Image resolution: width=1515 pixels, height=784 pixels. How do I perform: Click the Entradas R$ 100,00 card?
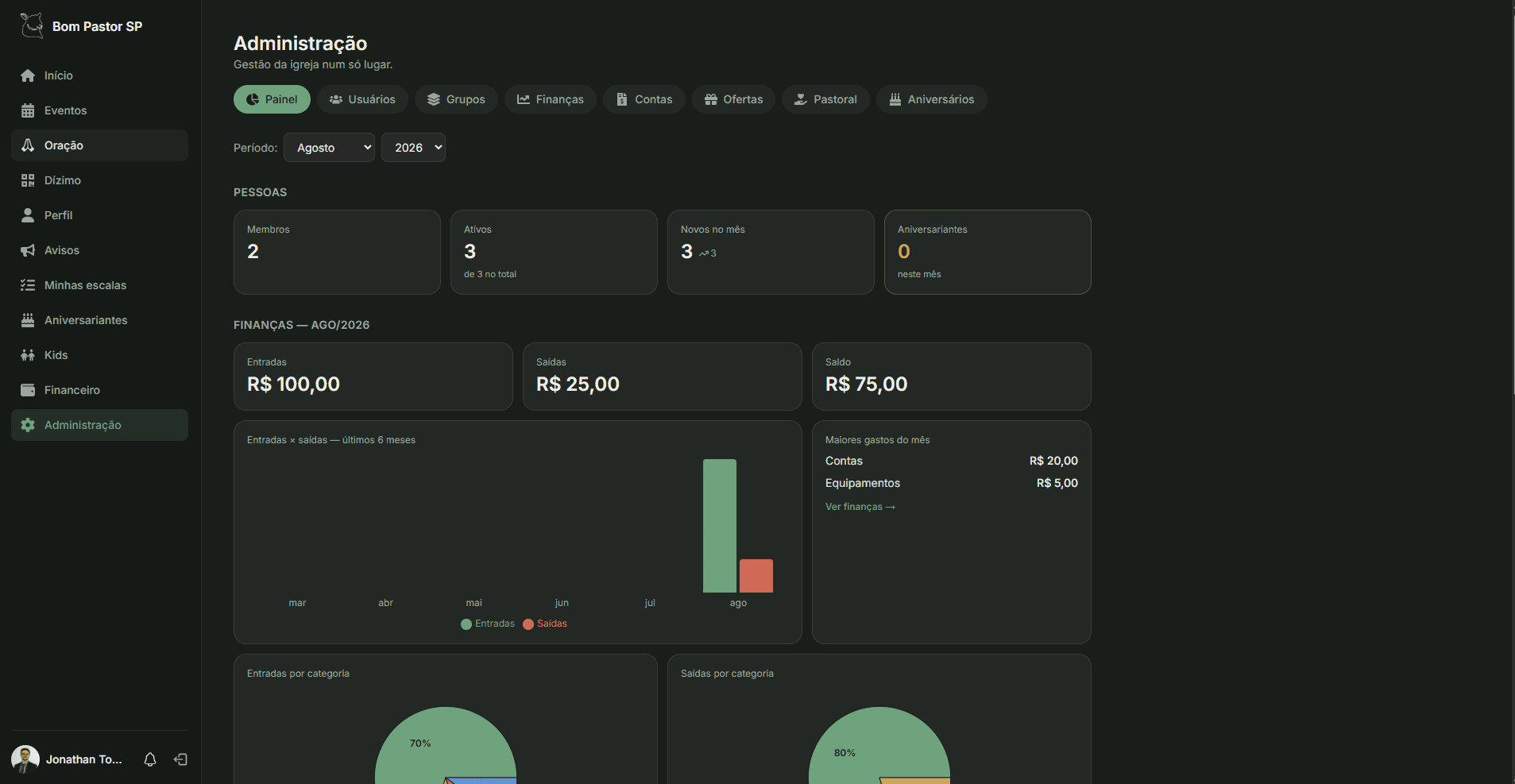tap(373, 377)
